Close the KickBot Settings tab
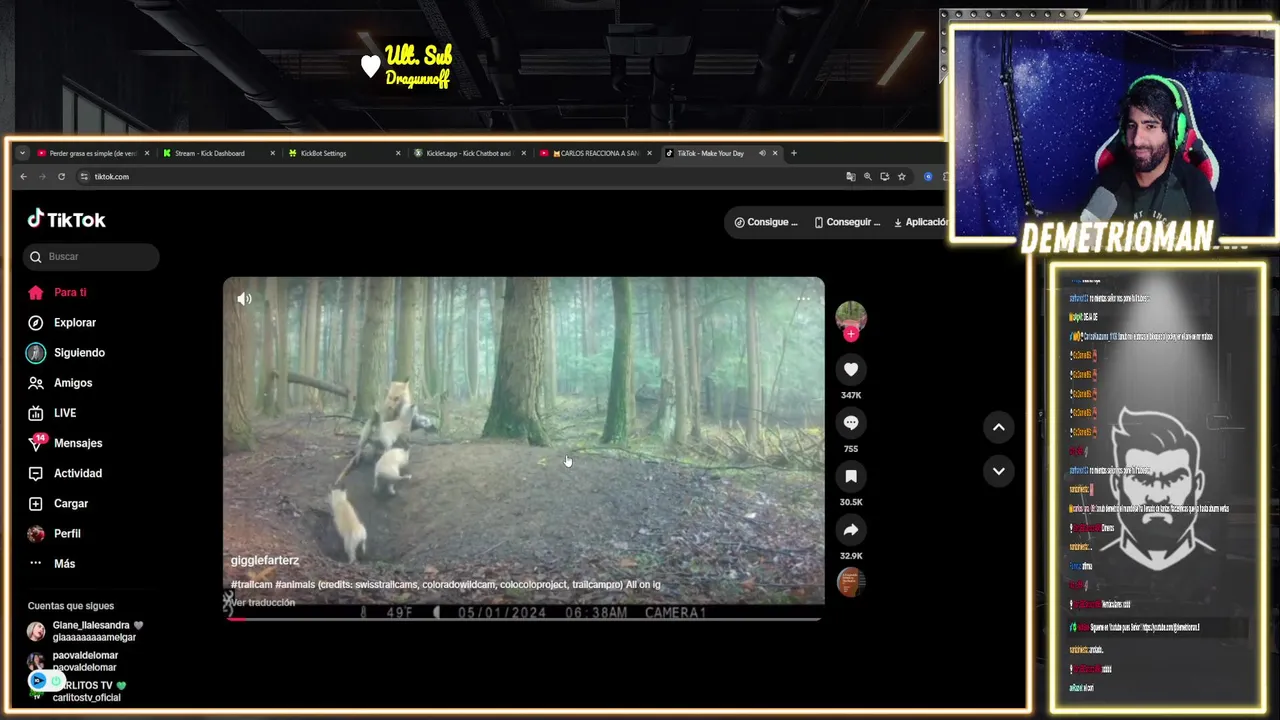The height and width of the screenshot is (720, 1280). [x=398, y=153]
